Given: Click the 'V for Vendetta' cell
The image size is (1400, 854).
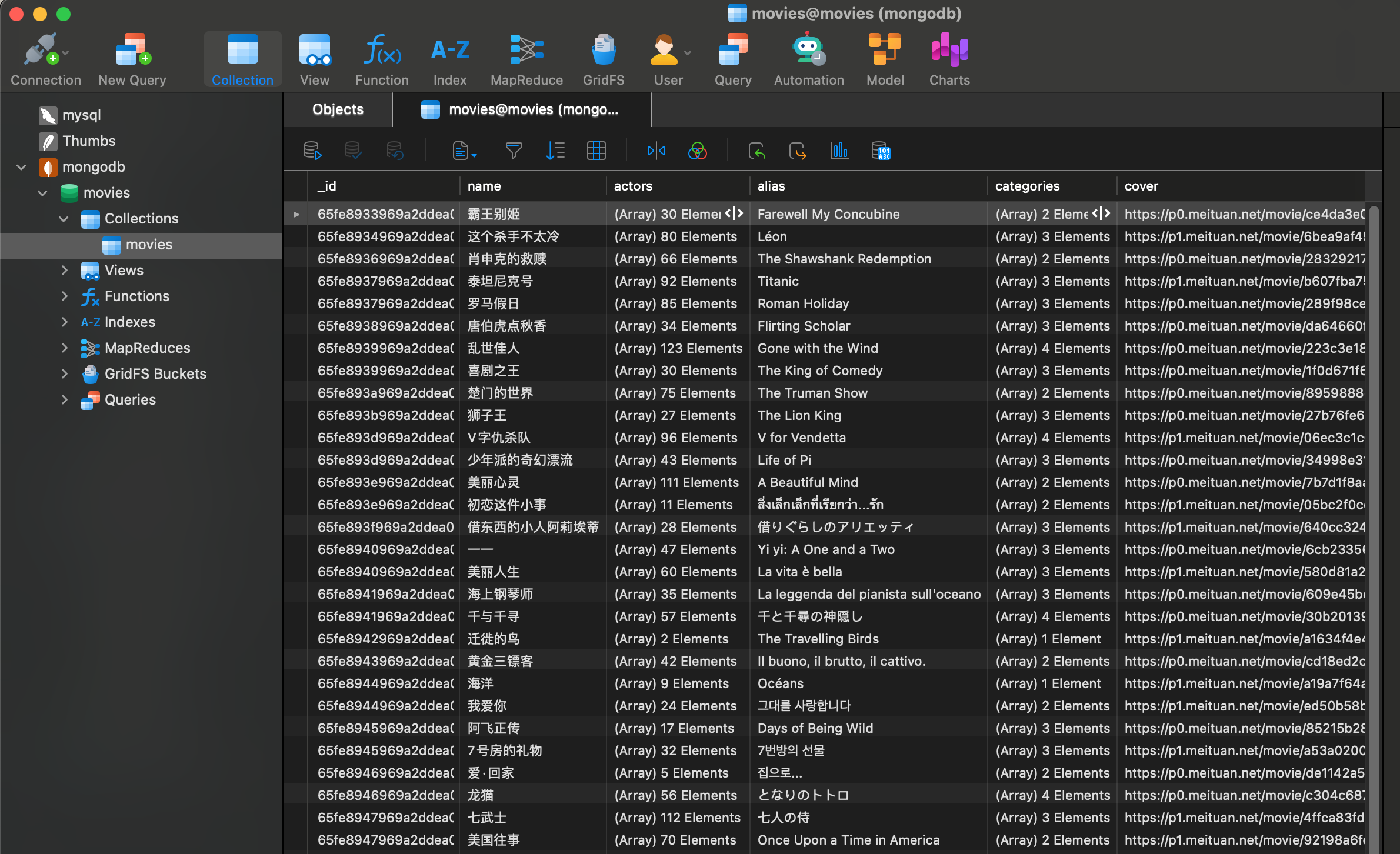Looking at the screenshot, I should [x=868, y=438].
